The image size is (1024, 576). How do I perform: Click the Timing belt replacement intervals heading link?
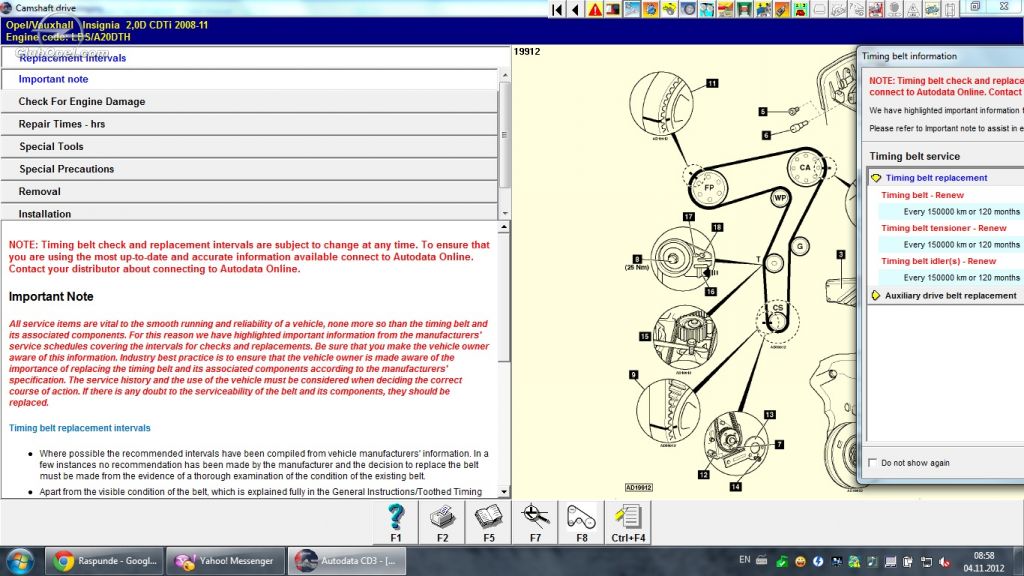coord(80,428)
